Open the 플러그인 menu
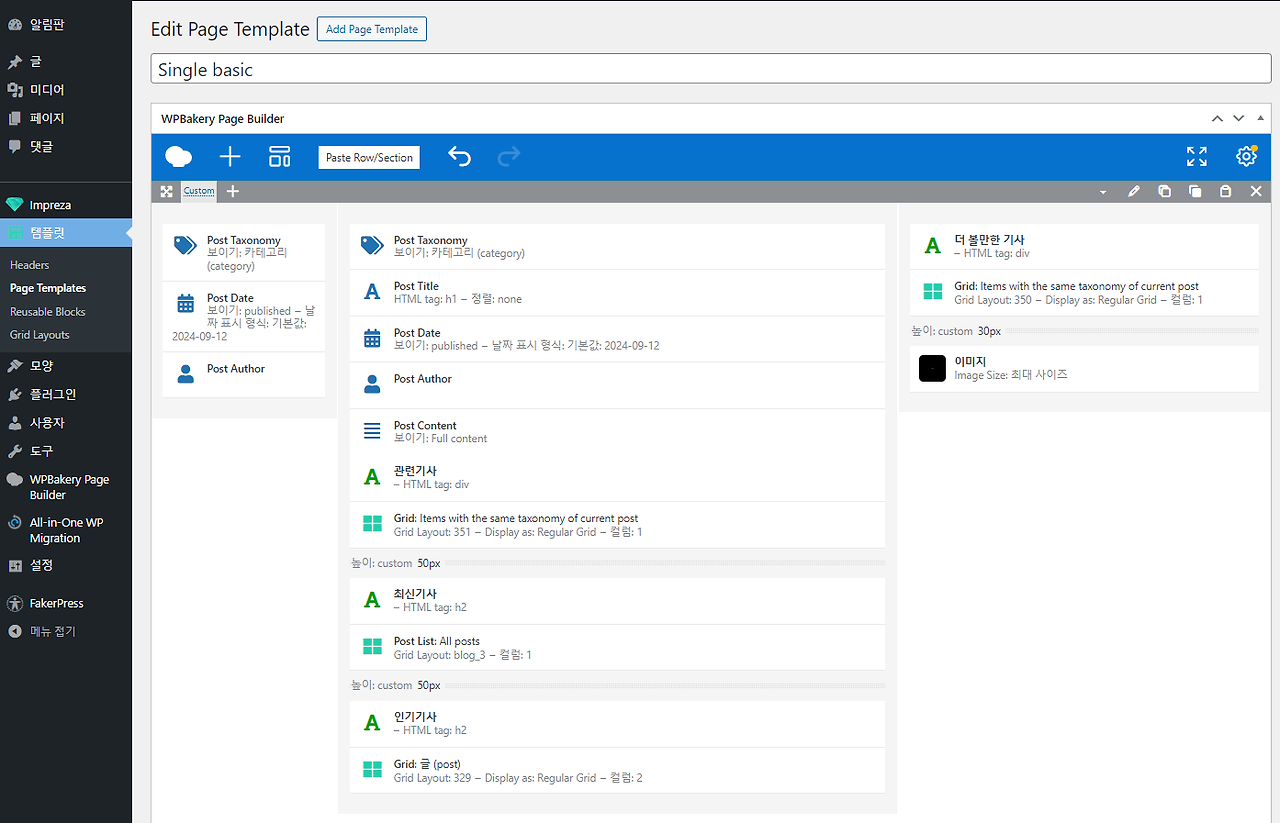This screenshot has height=823, width=1280. click(x=66, y=394)
